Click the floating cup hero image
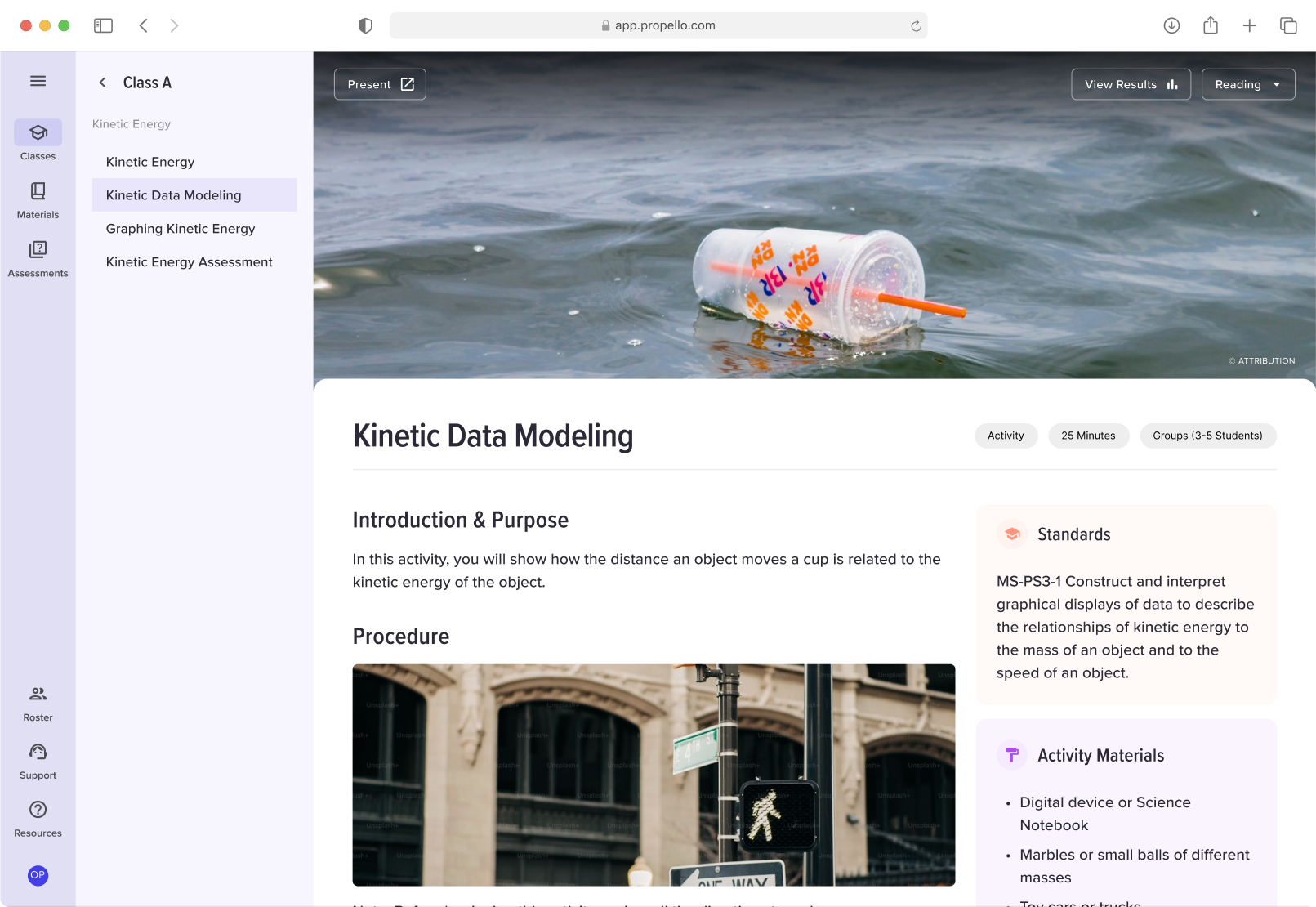The image size is (1316, 907). pyautogui.click(x=814, y=215)
